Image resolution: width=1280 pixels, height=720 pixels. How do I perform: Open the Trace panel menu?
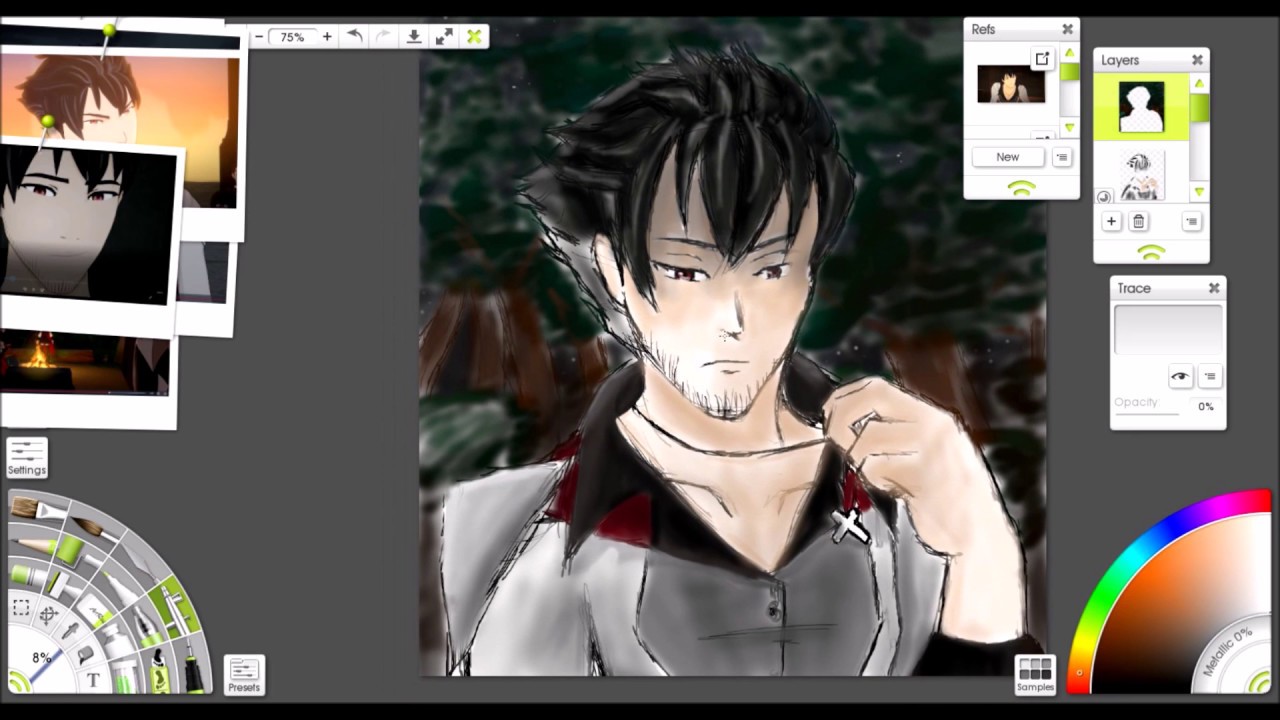[1210, 376]
